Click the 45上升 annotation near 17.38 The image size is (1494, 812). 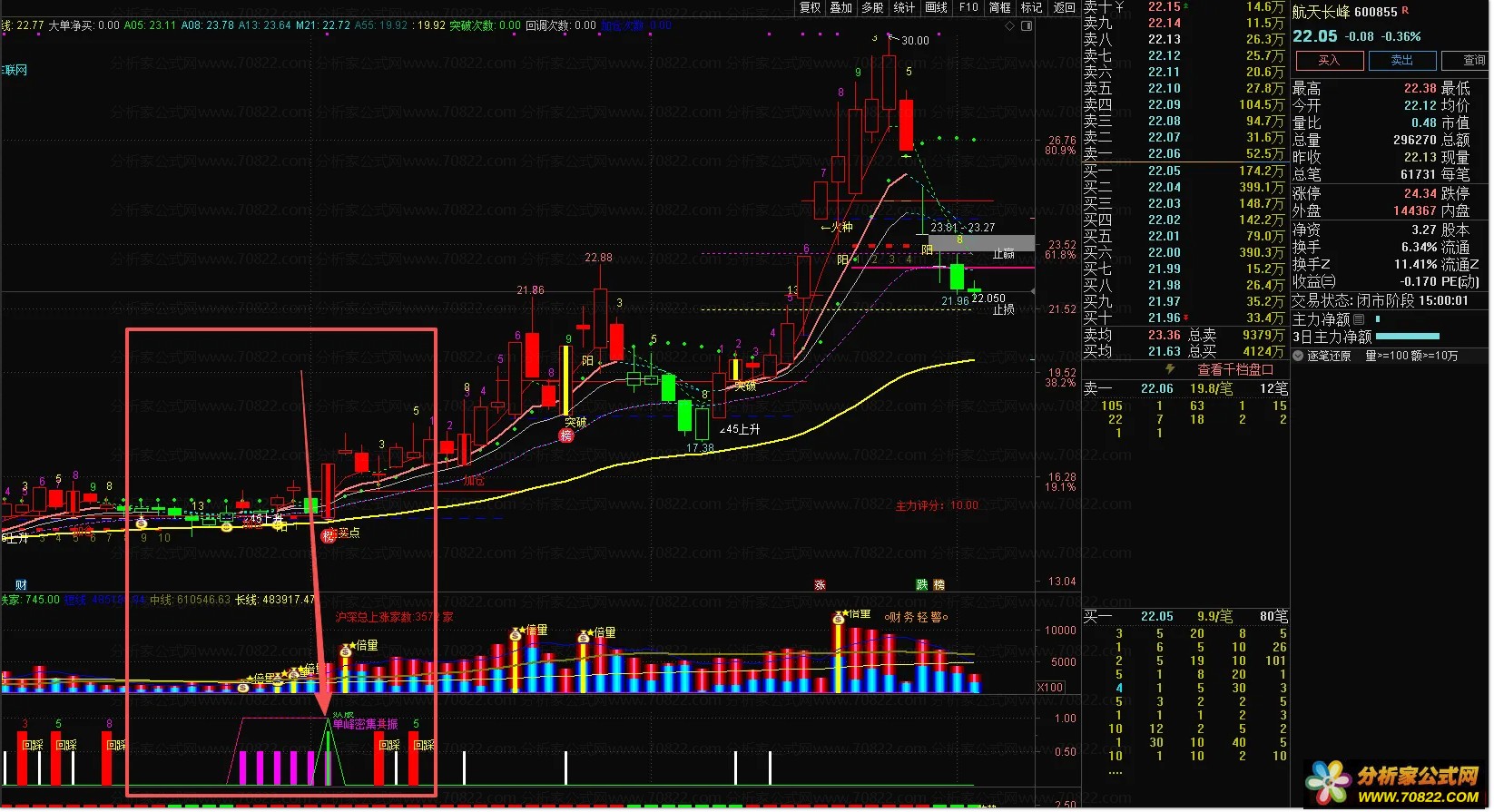pyautogui.click(x=740, y=429)
